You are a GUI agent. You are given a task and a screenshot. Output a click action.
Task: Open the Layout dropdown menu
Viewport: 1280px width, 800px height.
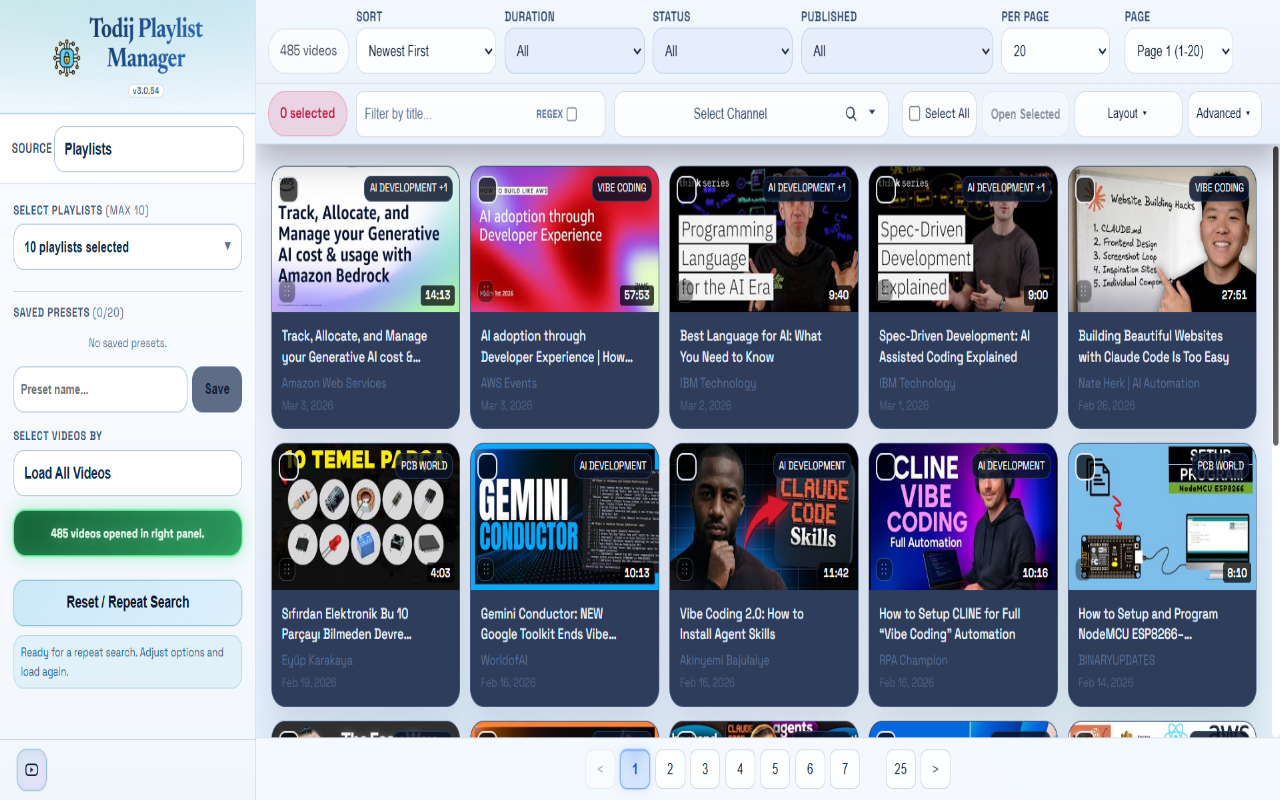click(x=1128, y=114)
